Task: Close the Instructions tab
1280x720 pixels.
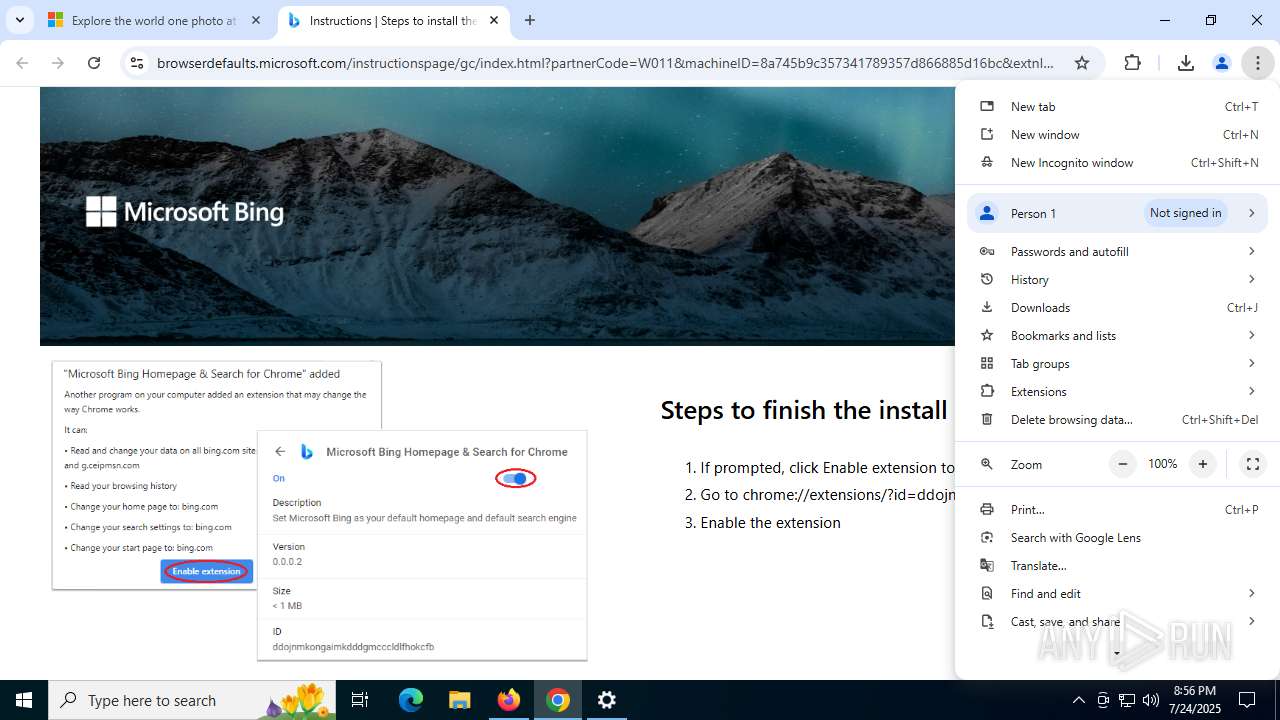Action: [x=494, y=20]
